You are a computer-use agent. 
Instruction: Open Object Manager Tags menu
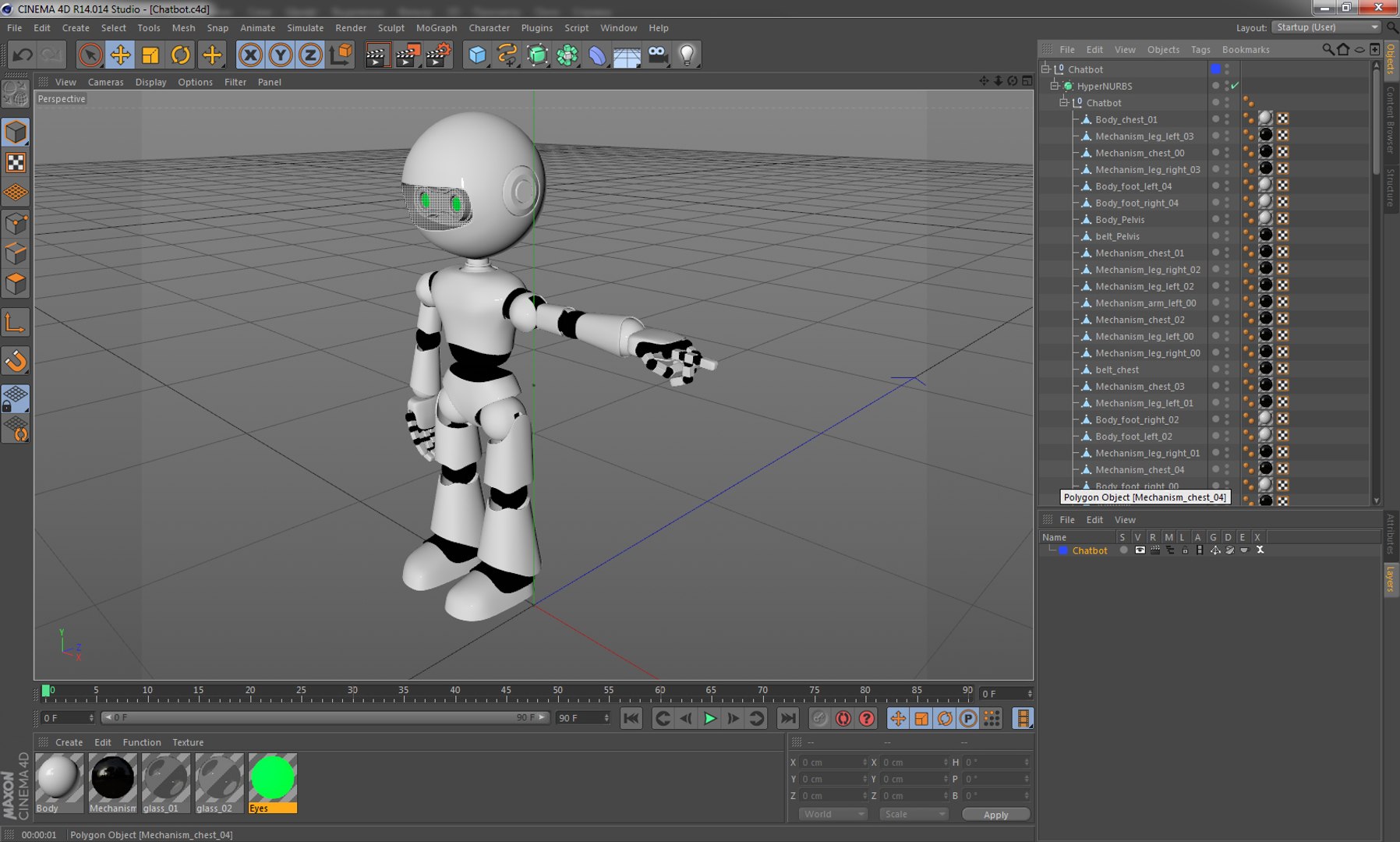pyautogui.click(x=1200, y=49)
